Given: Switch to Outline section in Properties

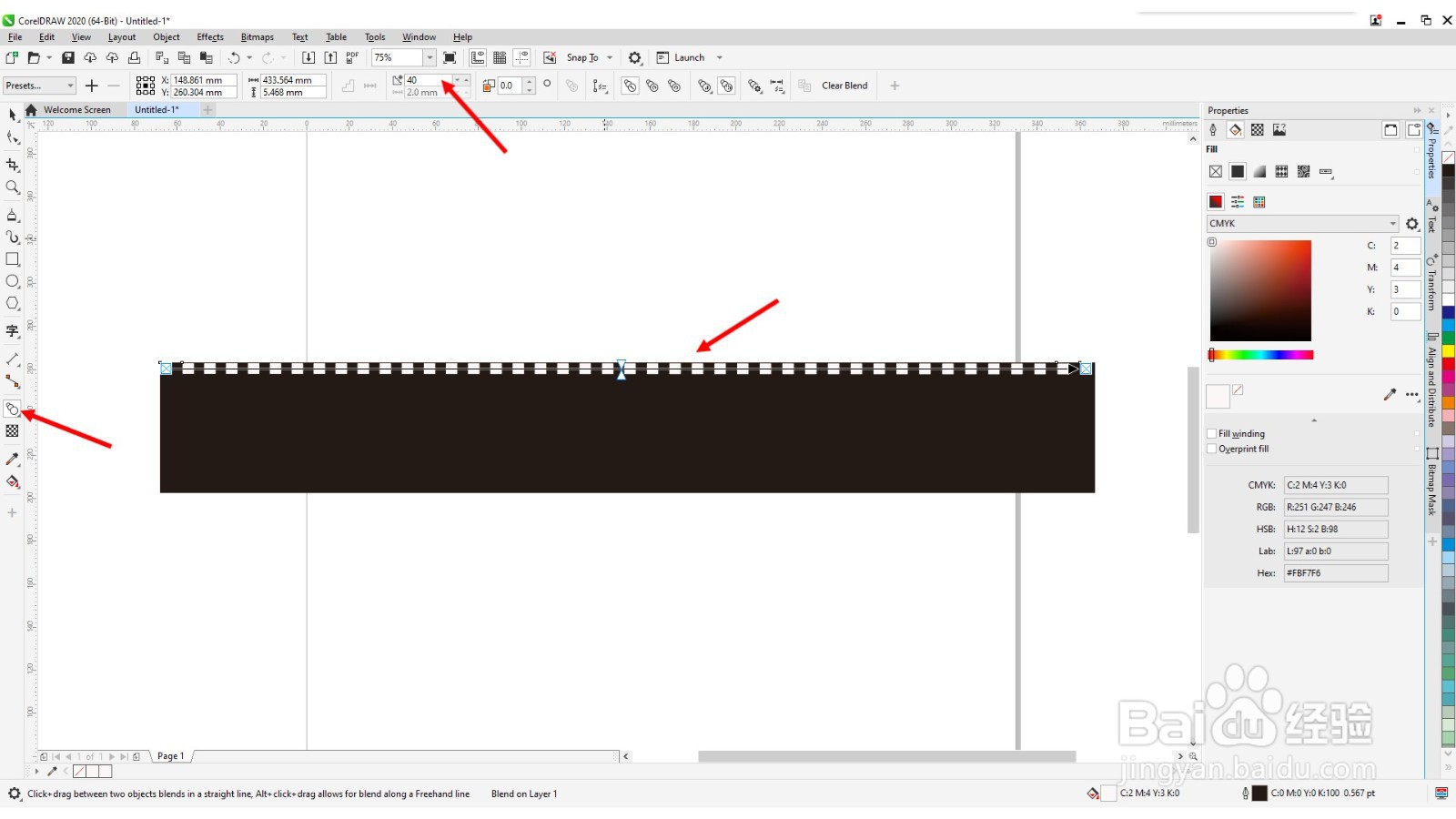Looking at the screenshot, I should coord(1213,130).
